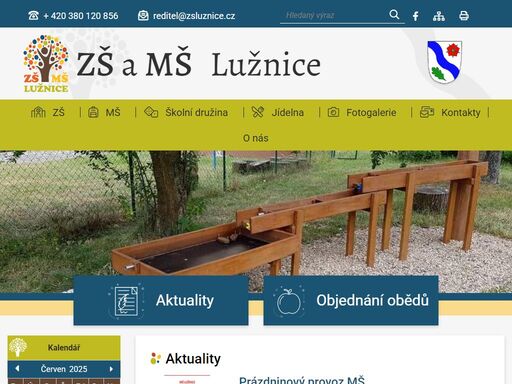
Task: Click the tree icon in Kalendář header
Action: point(18,348)
